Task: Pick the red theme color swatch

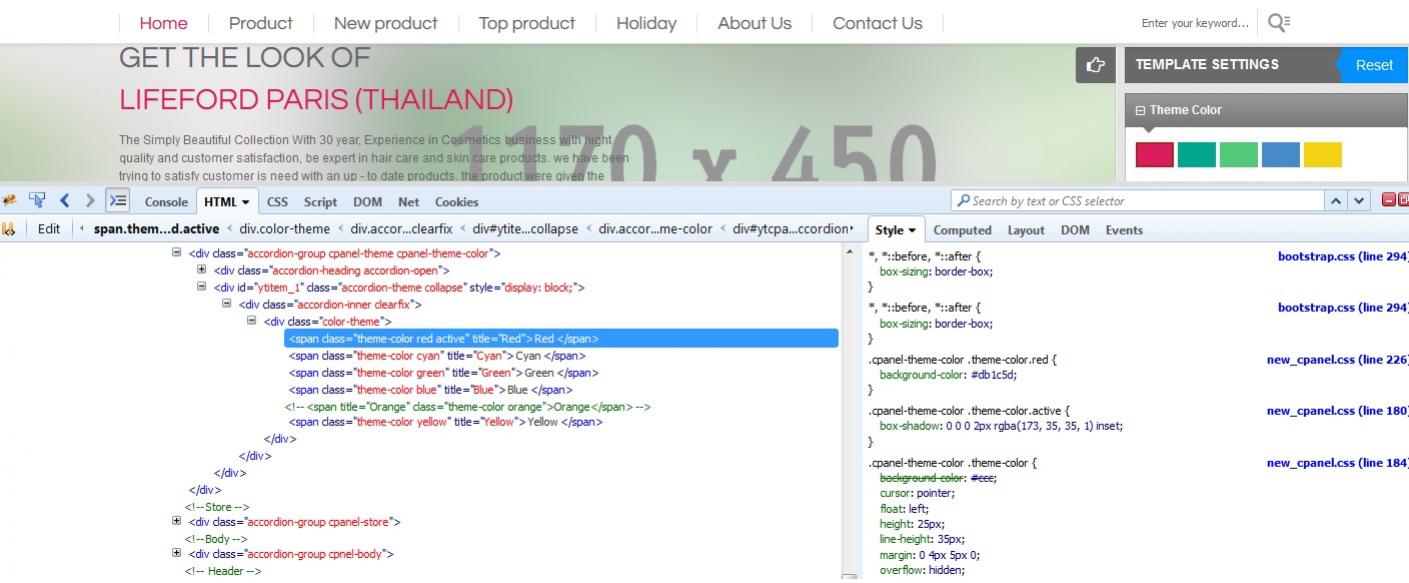Action: click(x=1155, y=155)
